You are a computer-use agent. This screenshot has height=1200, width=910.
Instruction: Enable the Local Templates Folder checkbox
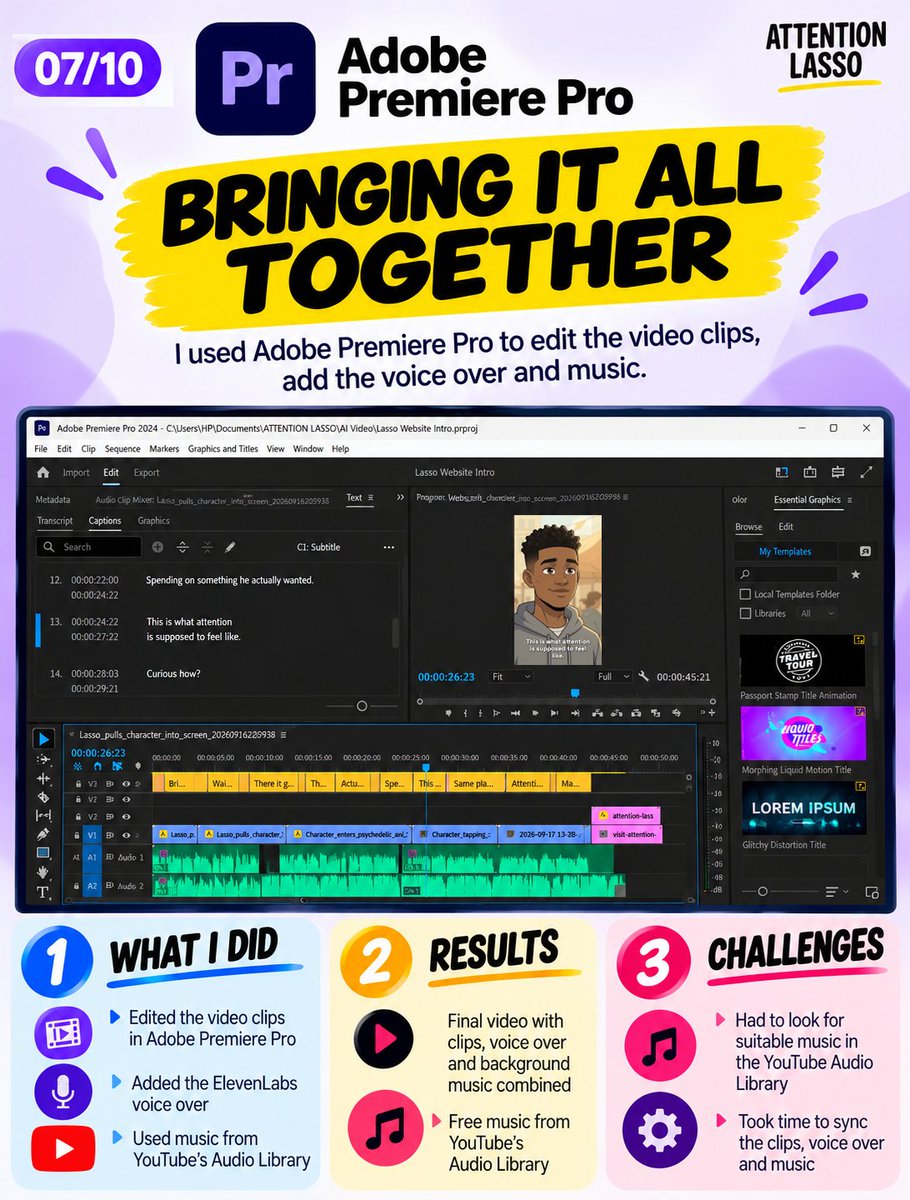click(x=745, y=594)
